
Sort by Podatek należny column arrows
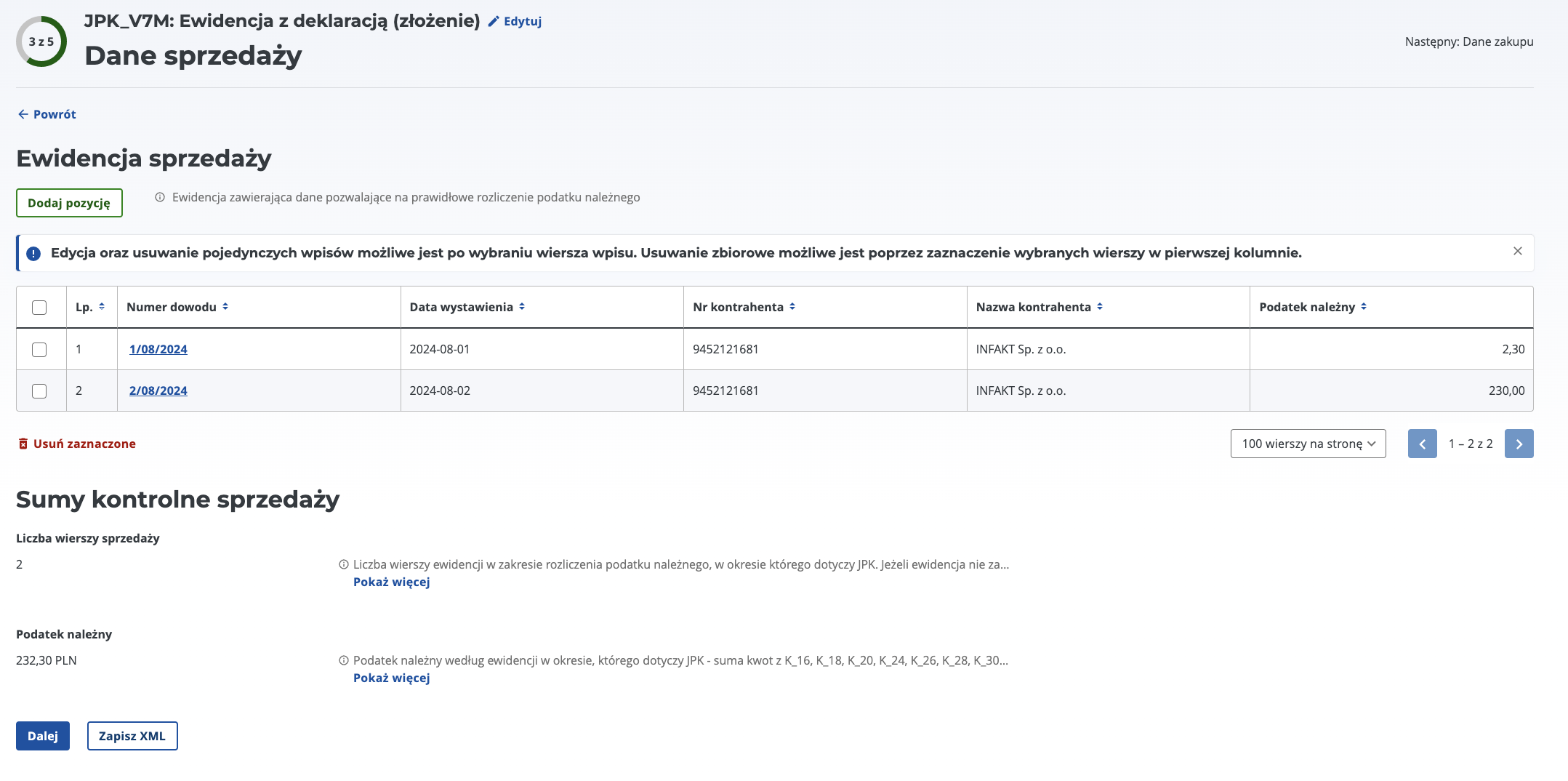point(1364,307)
